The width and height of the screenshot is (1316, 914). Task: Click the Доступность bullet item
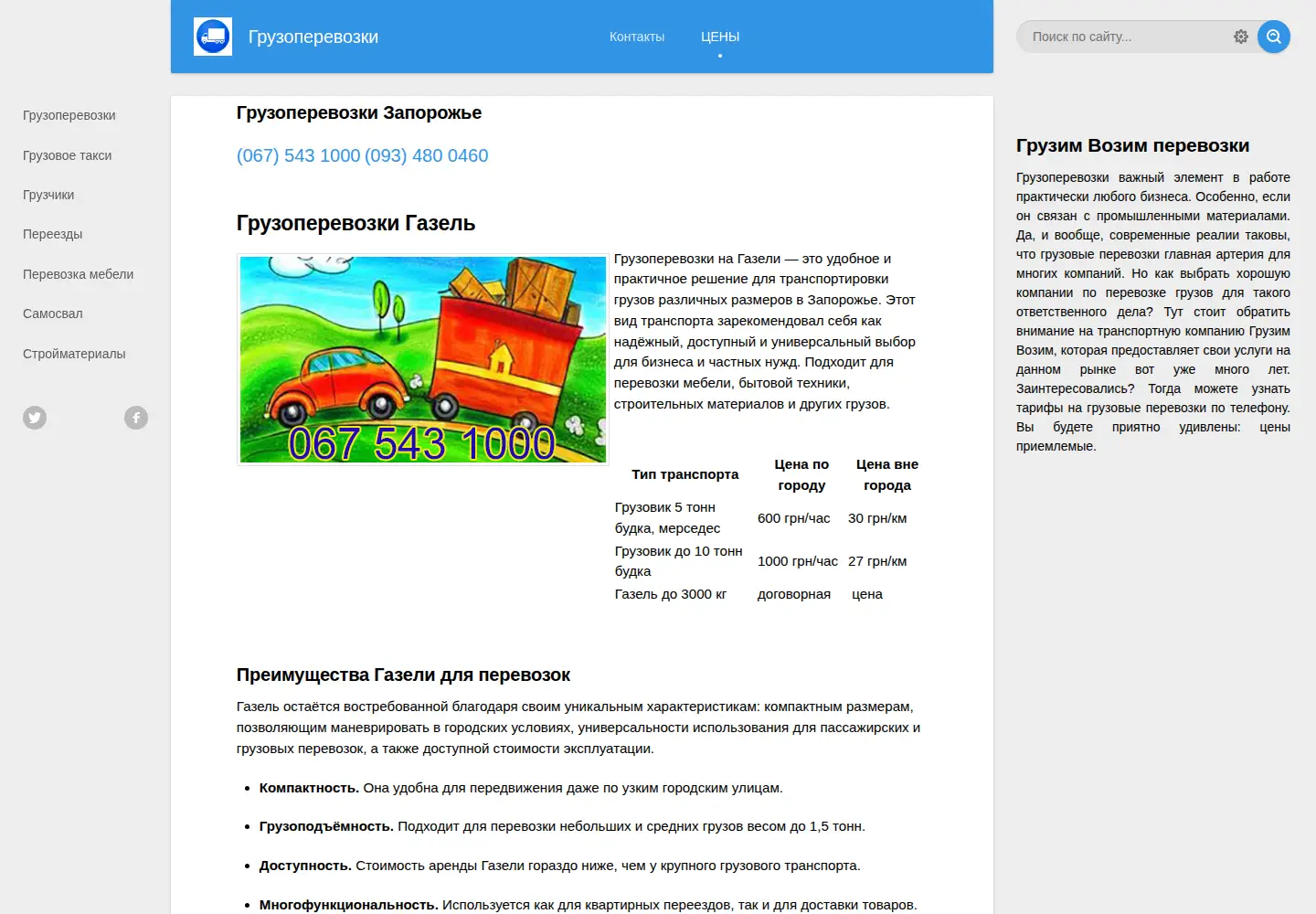click(560, 866)
